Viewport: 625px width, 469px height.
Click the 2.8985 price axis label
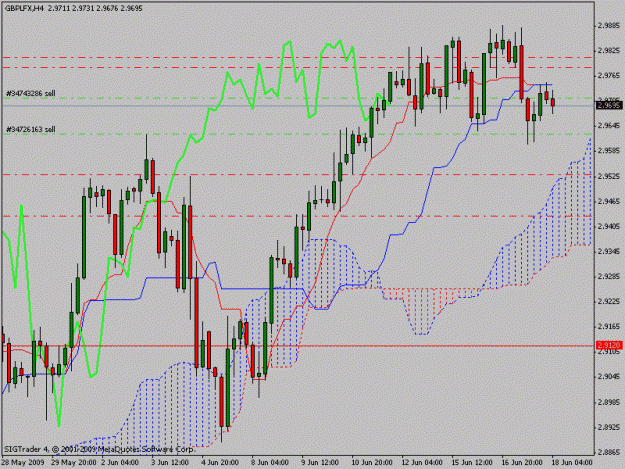pos(609,402)
